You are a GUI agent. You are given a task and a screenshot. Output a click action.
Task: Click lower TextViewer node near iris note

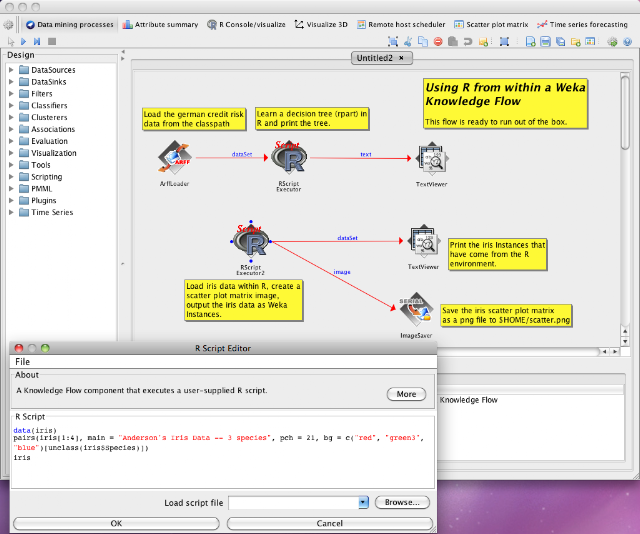pos(424,241)
